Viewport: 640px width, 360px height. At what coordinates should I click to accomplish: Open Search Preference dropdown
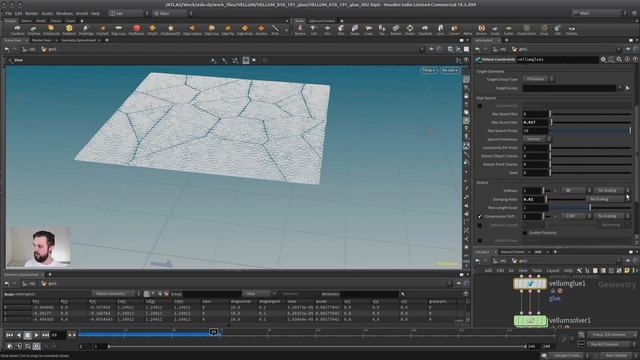(536, 139)
